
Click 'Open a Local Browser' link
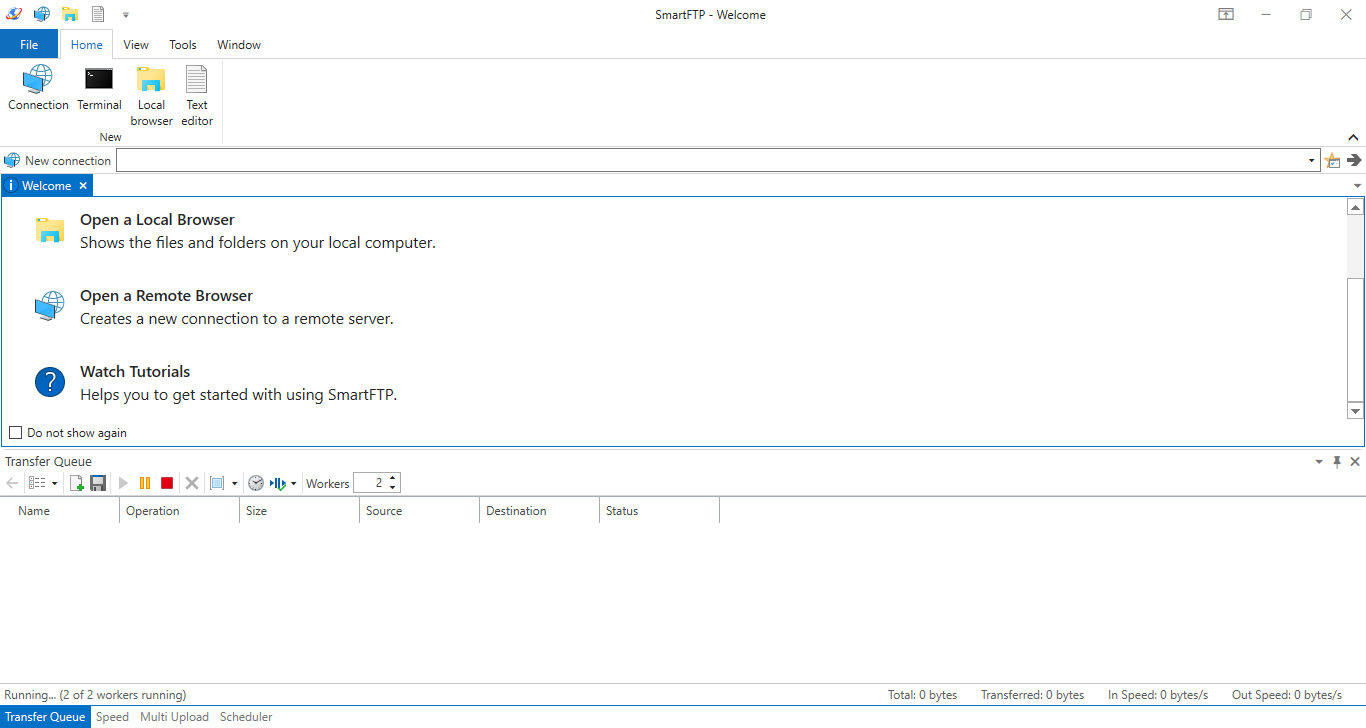click(157, 220)
